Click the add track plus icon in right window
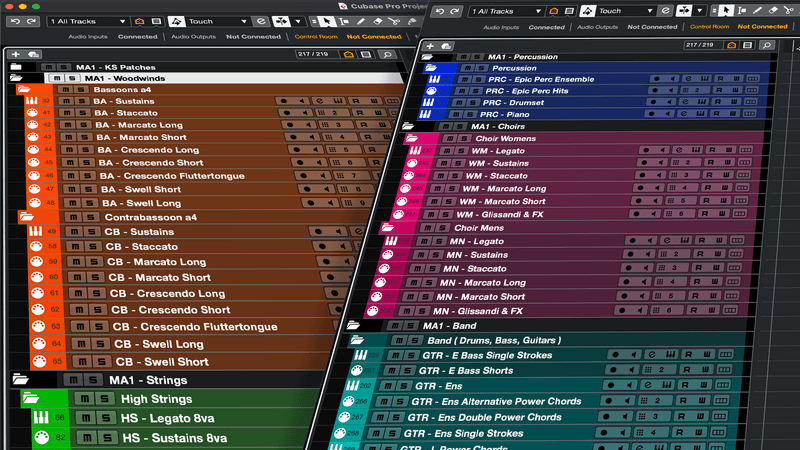800x450 pixels. point(430,46)
